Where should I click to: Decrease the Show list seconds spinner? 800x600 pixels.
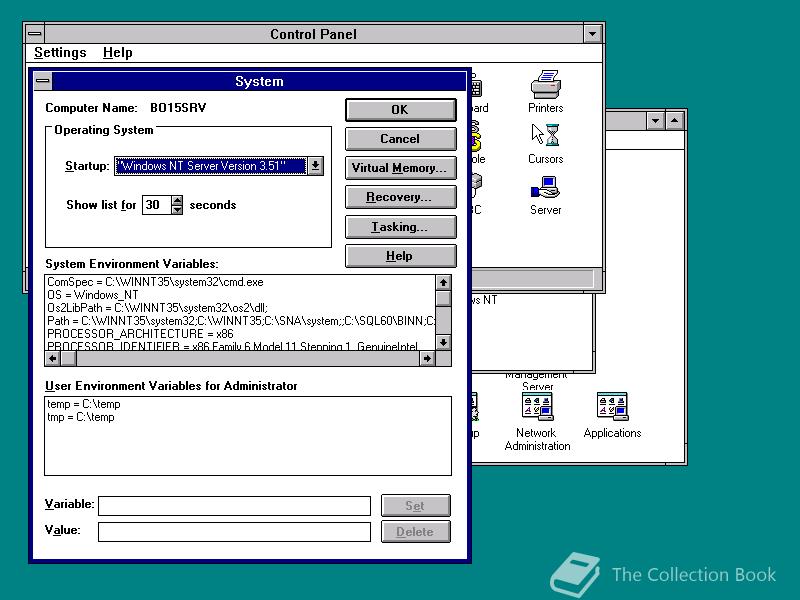point(177,210)
